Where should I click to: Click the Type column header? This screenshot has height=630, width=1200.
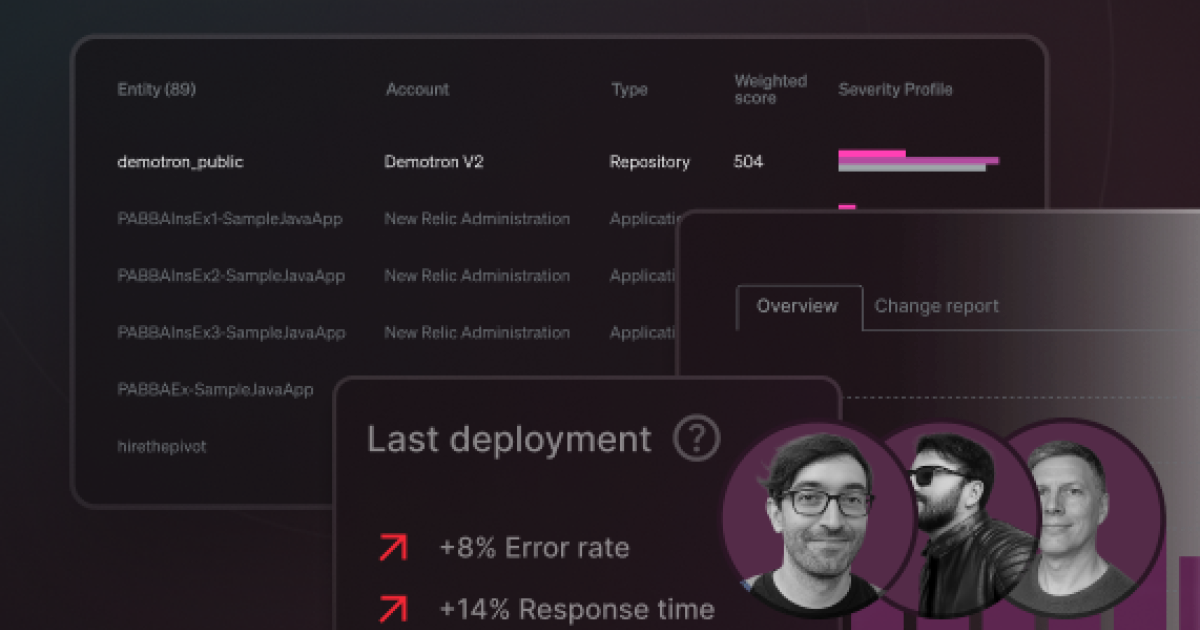click(x=629, y=89)
